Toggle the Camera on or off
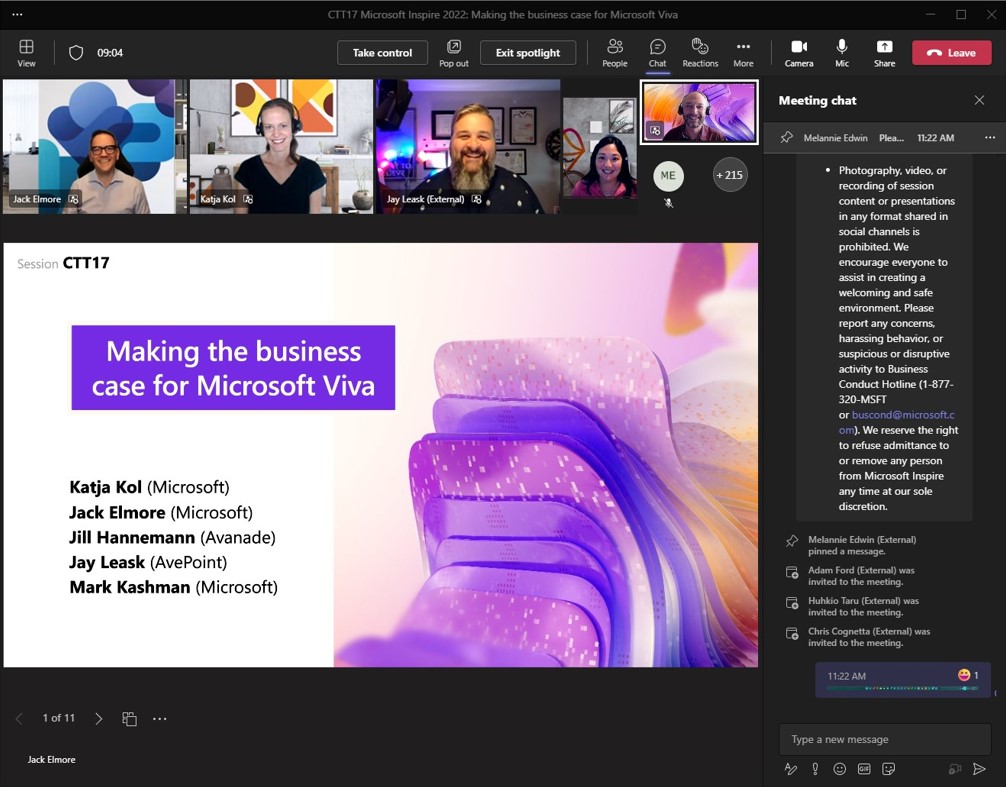This screenshot has height=787, width=1006. click(799, 53)
